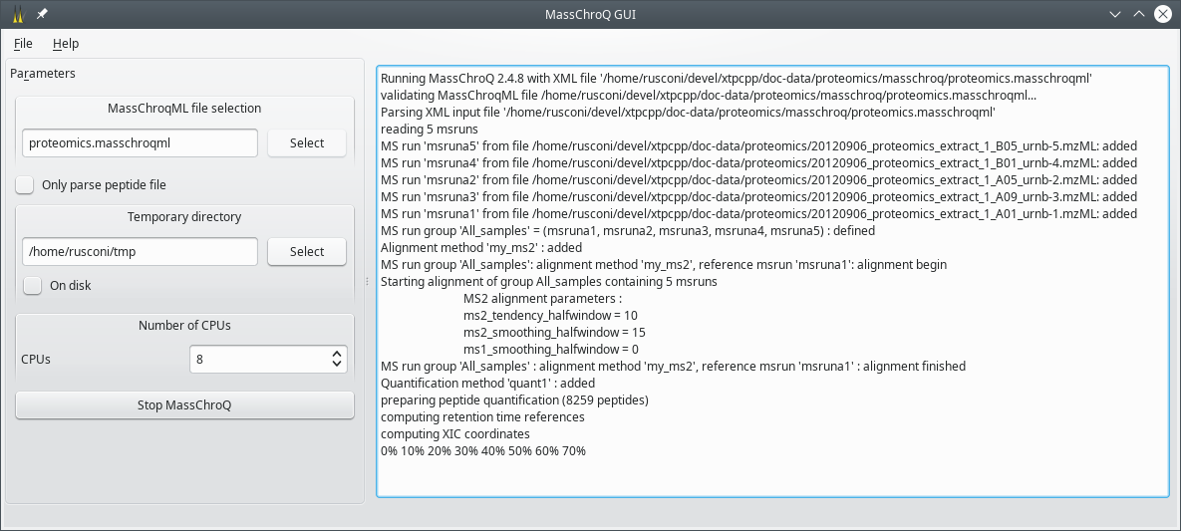Screen dimensions: 1181x531
Task: Maximize the MassChroQ GUI window
Action: [x=1138, y=14]
